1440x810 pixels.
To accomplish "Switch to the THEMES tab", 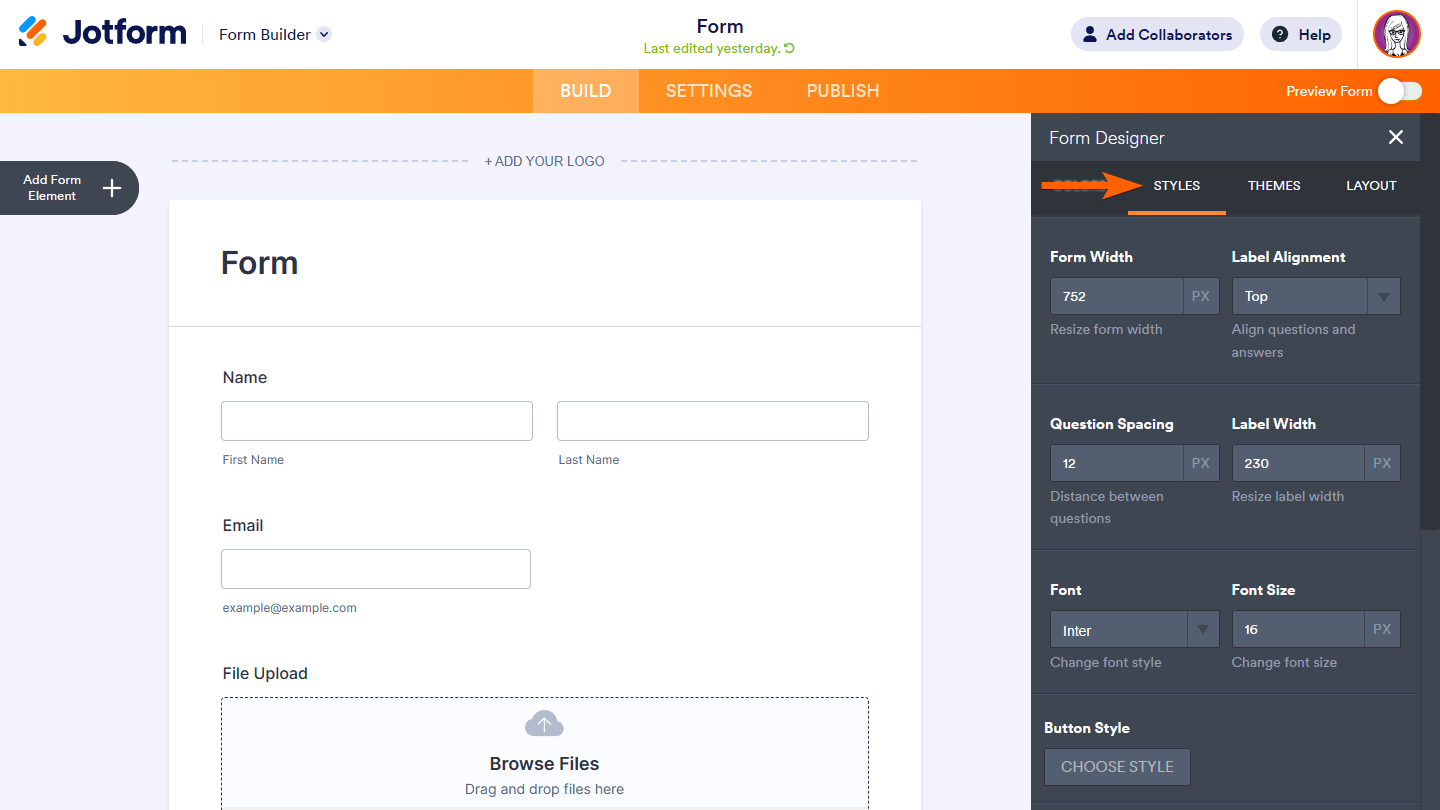I will click(1273, 186).
